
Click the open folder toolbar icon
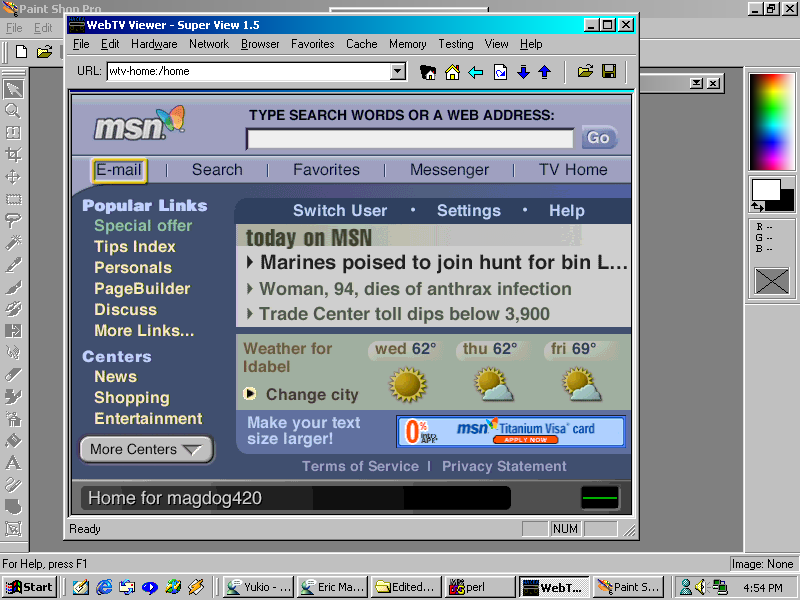(x=585, y=72)
